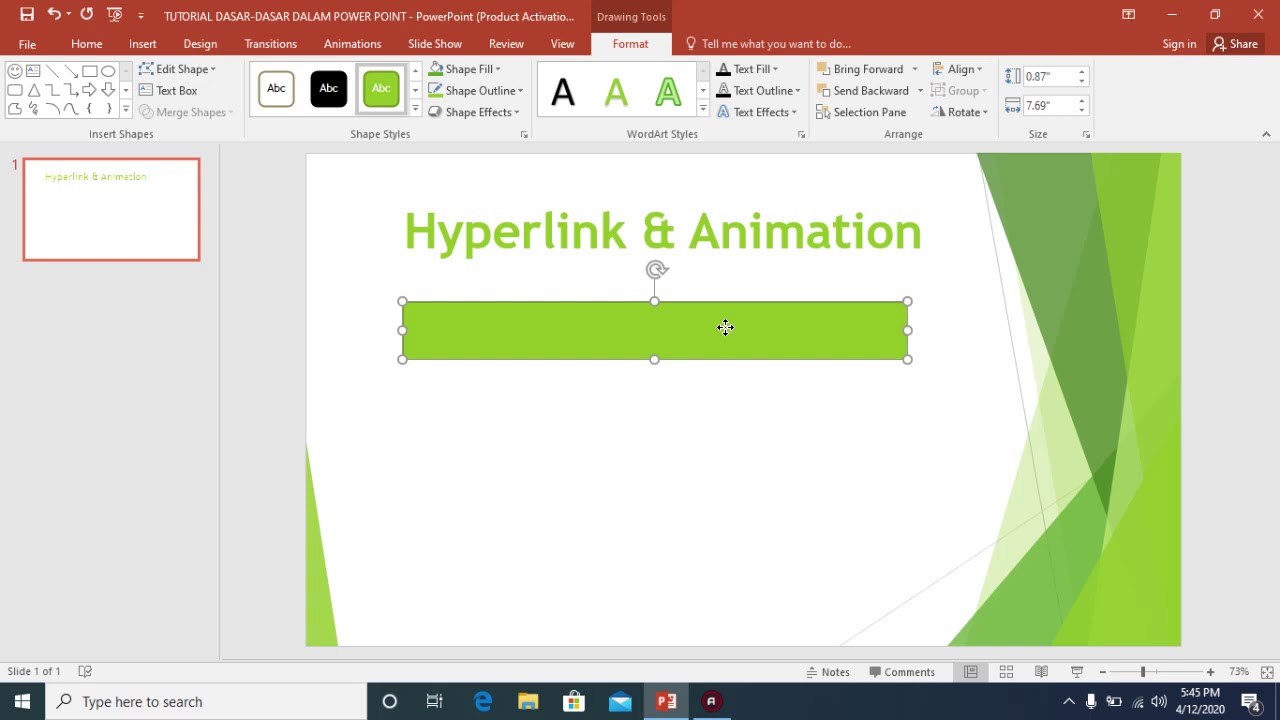Viewport: 1280px width, 720px height.
Task: Switch to the Insert tab
Action: click(142, 44)
